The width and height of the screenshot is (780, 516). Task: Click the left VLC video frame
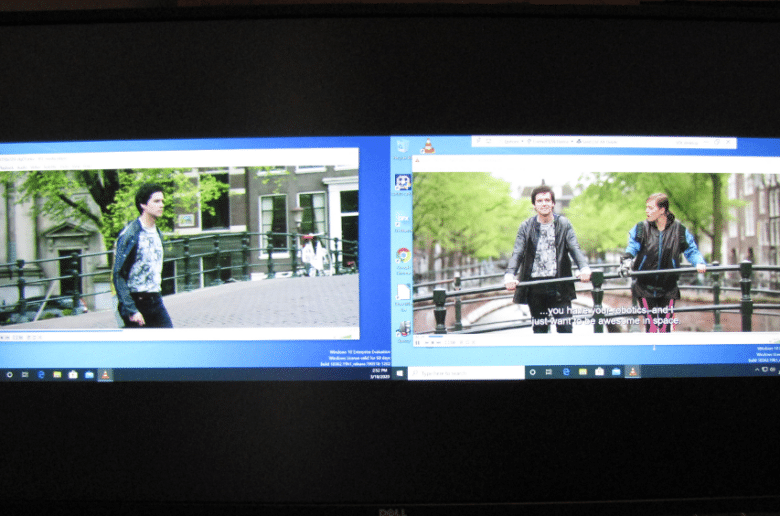[179, 248]
